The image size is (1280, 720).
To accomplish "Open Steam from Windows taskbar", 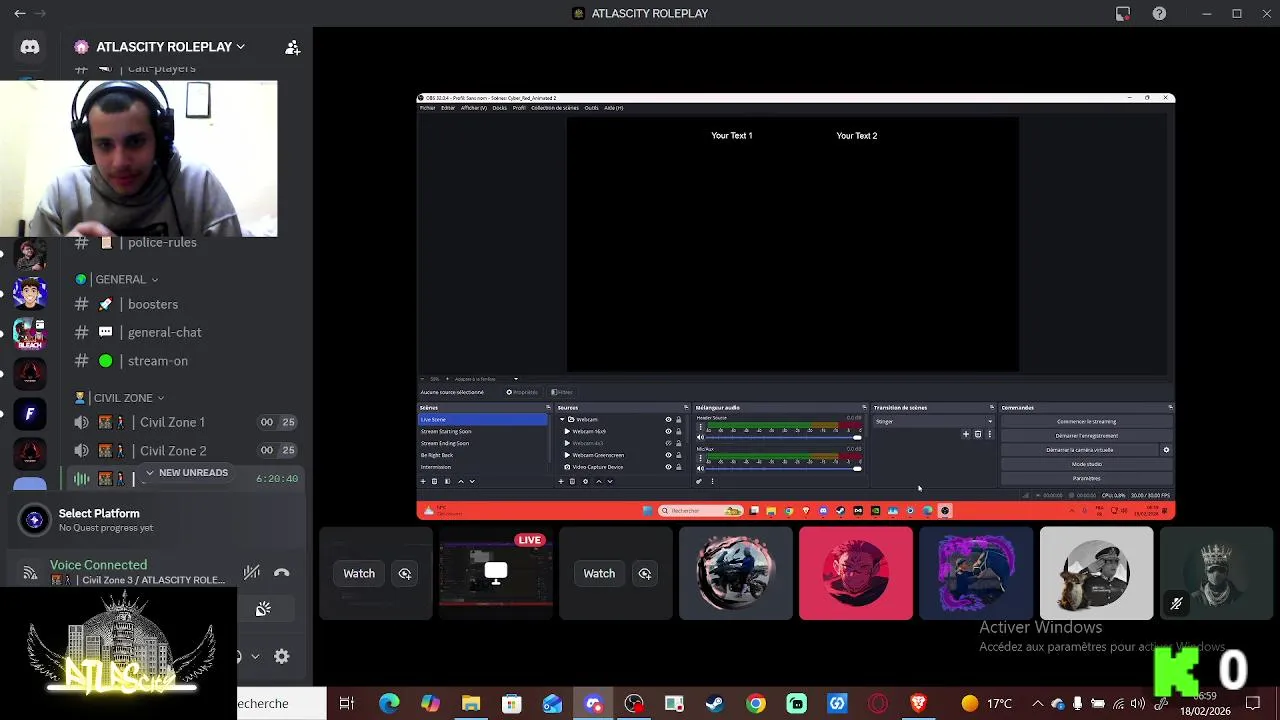I will (715, 704).
